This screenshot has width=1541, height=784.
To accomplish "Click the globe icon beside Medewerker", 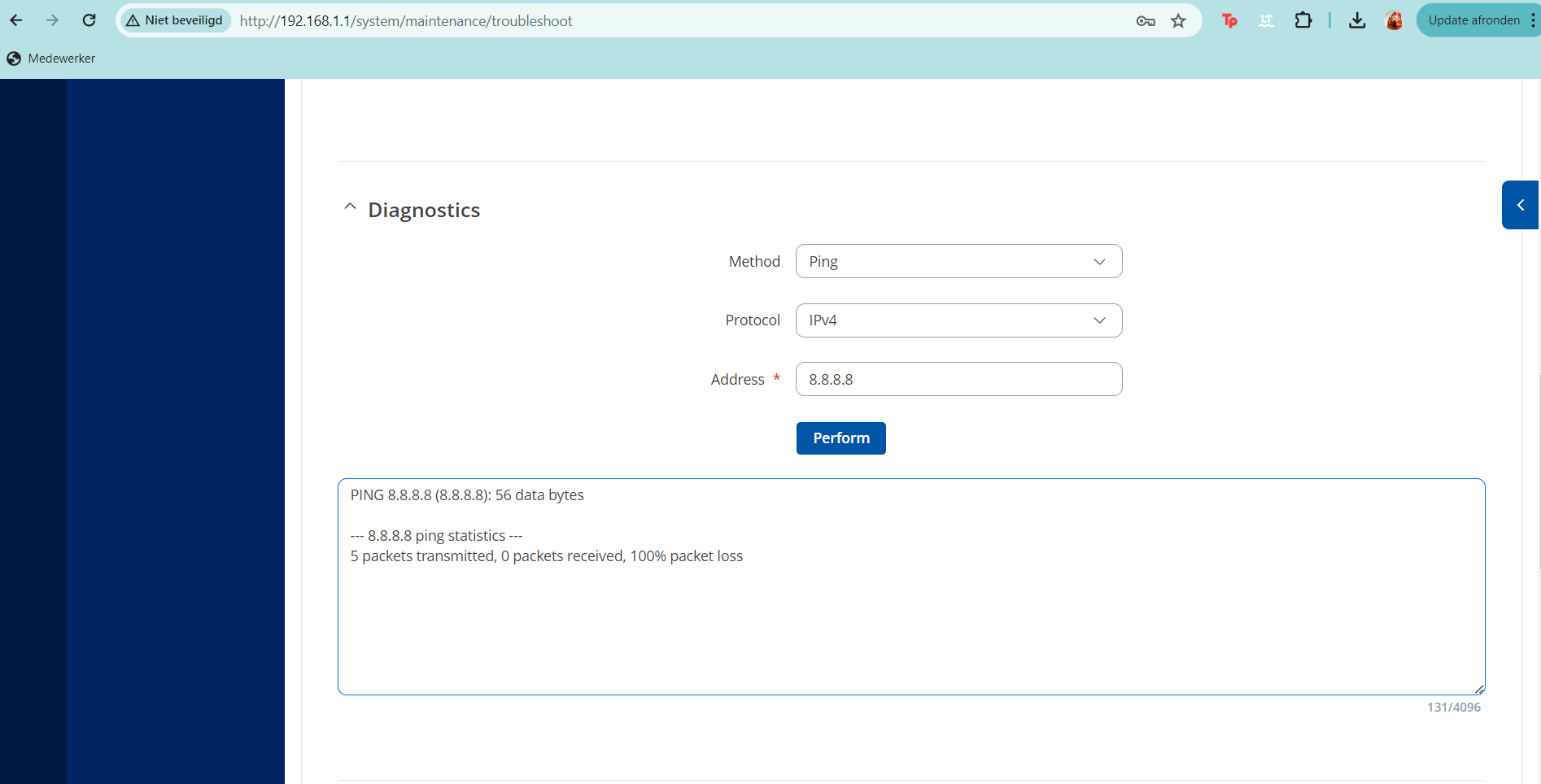I will [x=14, y=59].
